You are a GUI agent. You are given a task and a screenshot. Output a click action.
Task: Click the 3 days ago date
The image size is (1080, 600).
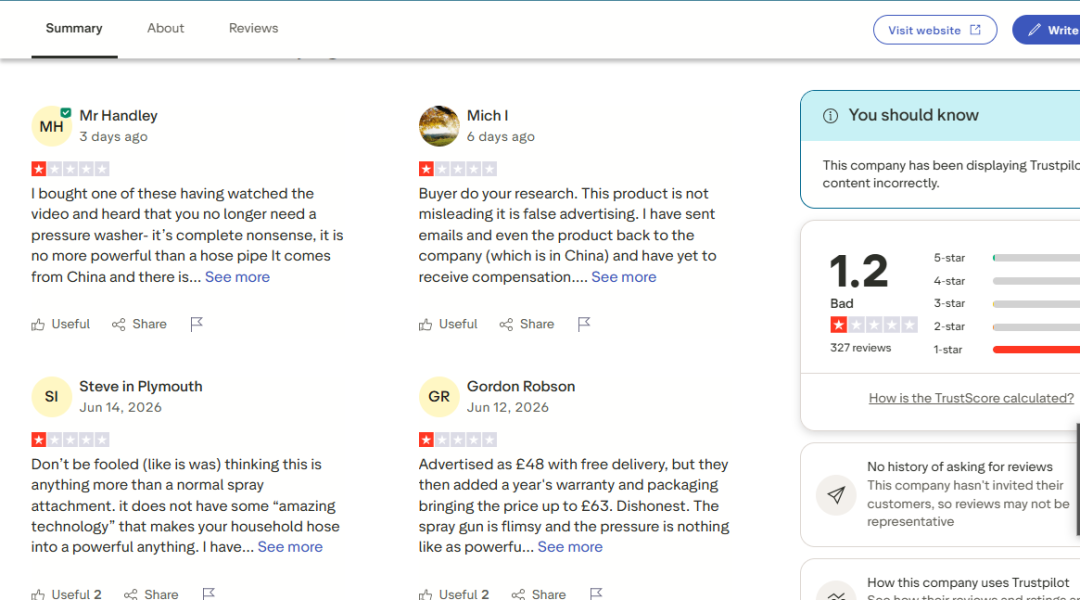(x=114, y=136)
